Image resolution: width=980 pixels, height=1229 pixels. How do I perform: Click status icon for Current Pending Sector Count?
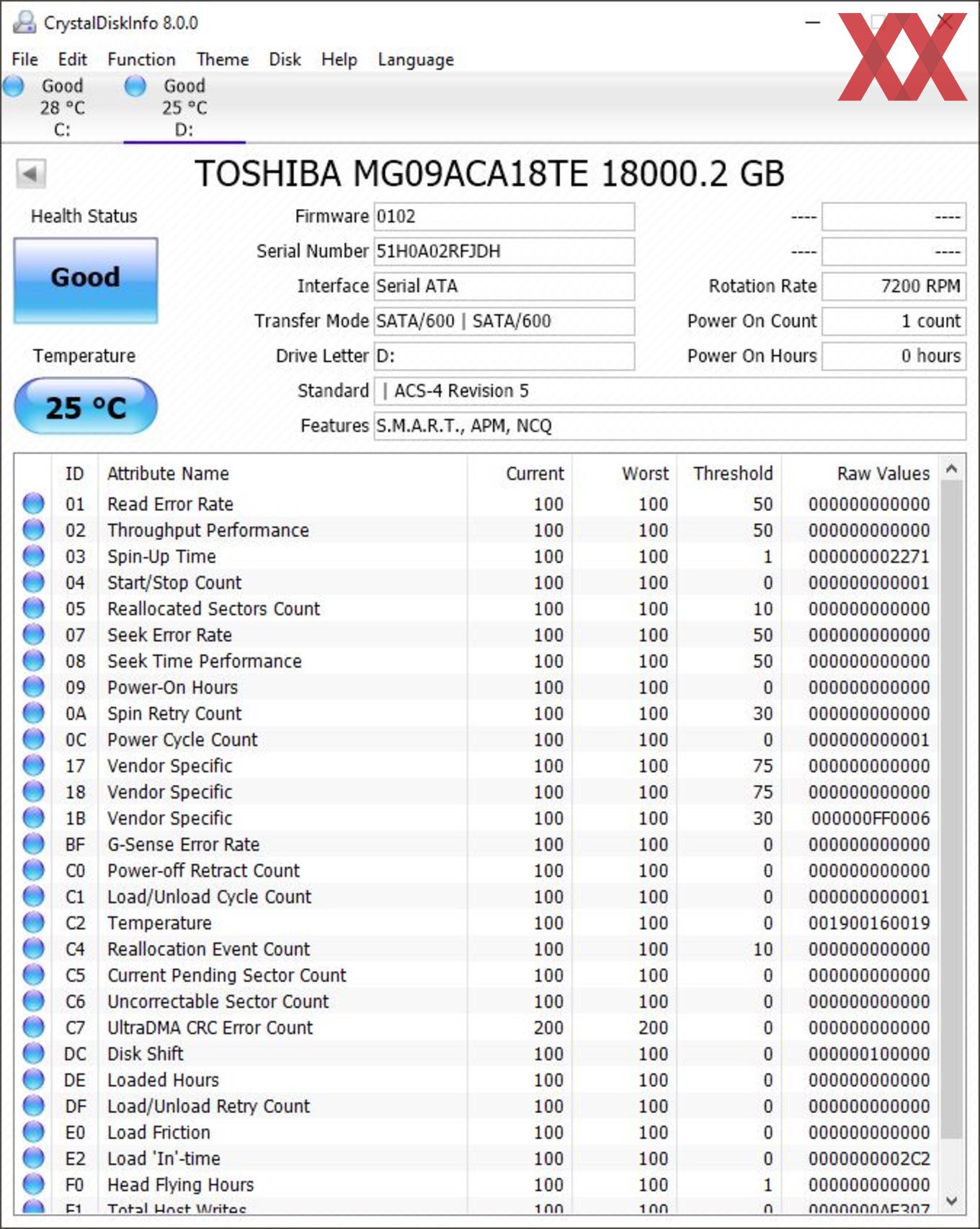33,975
